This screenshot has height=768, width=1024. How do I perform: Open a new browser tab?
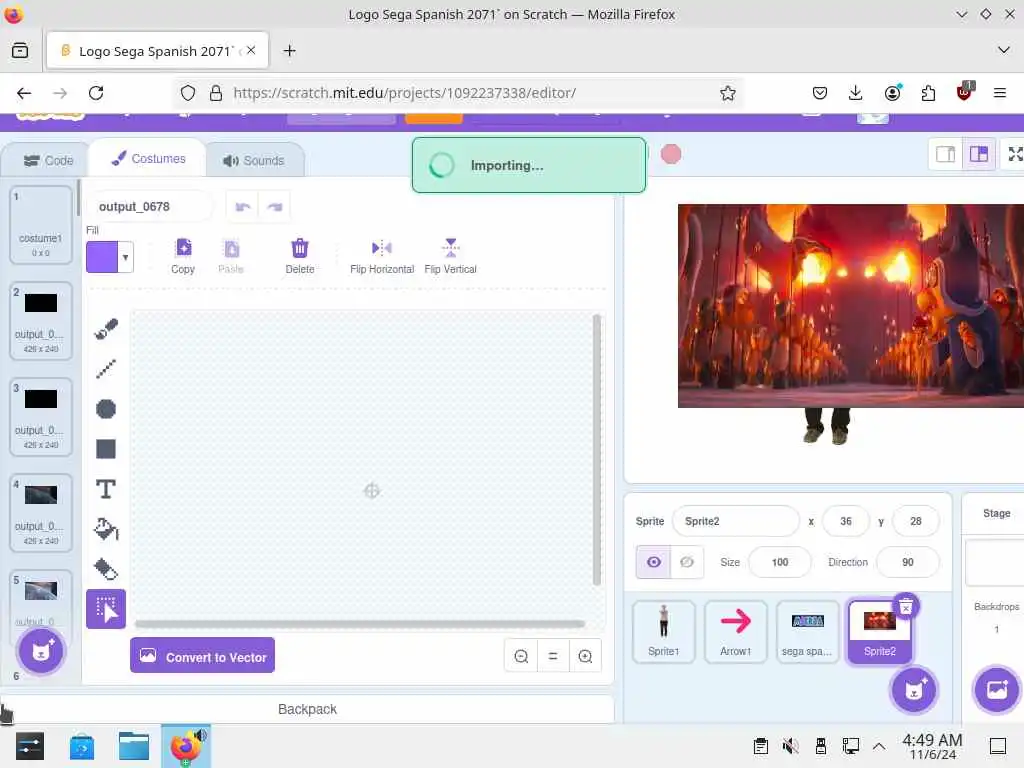click(x=289, y=51)
